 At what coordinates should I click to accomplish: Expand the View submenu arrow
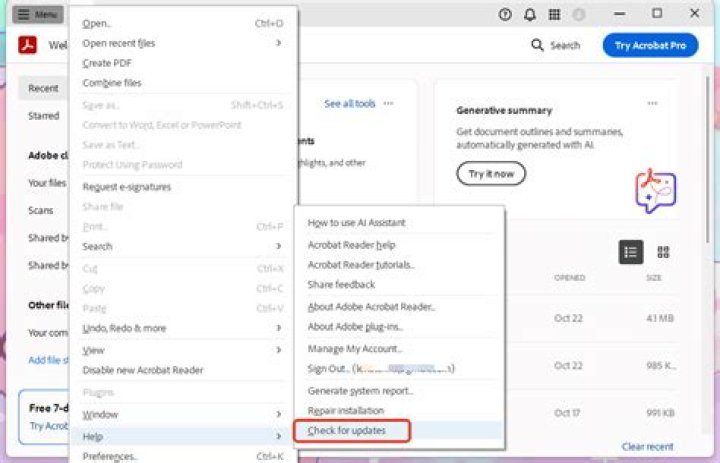pyautogui.click(x=278, y=350)
